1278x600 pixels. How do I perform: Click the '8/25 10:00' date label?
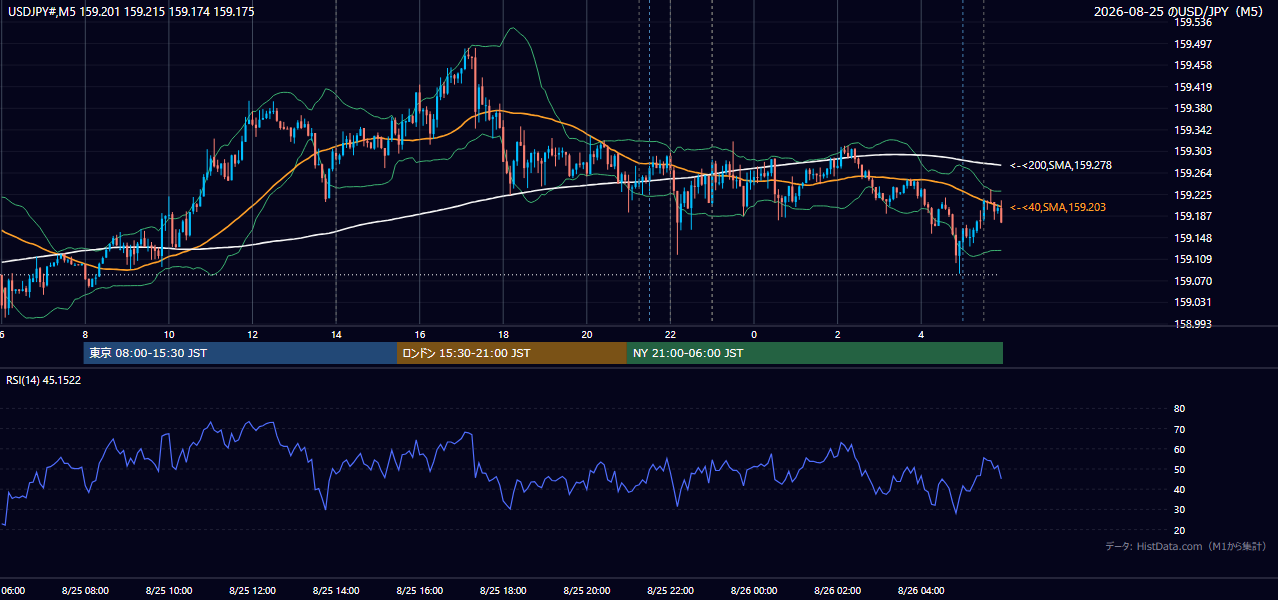(x=169, y=591)
